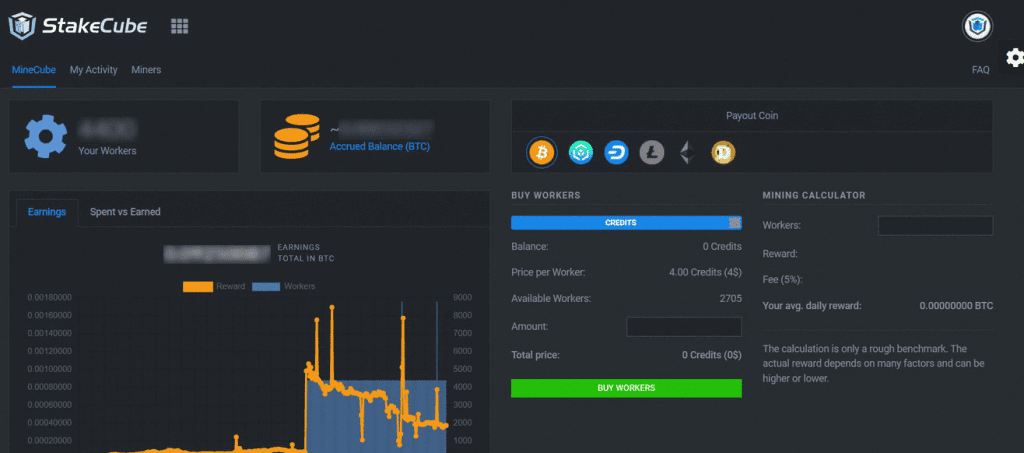Select Dogecoin as payout coin

point(722,153)
